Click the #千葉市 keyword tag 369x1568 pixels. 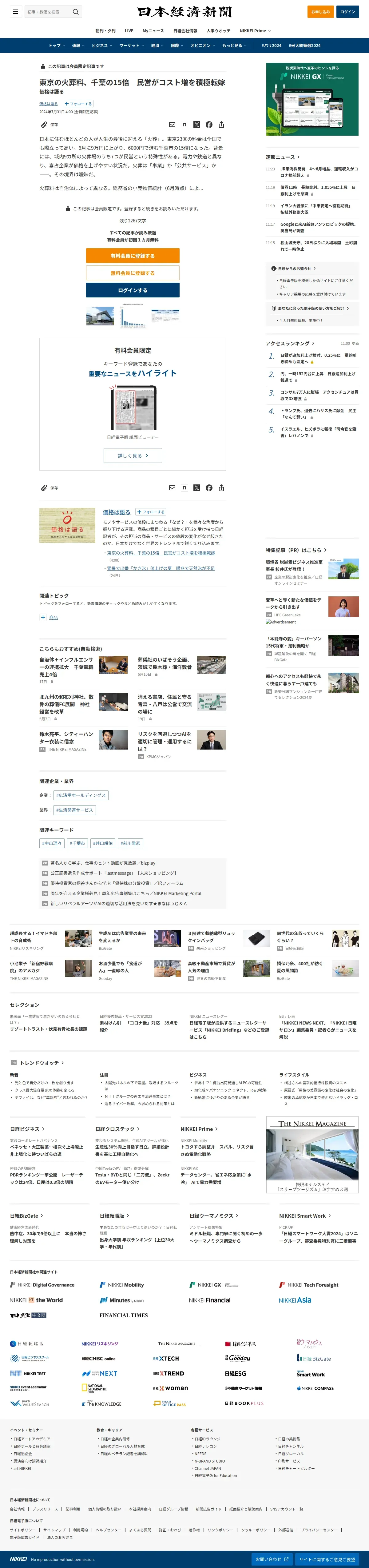[77, 844]
